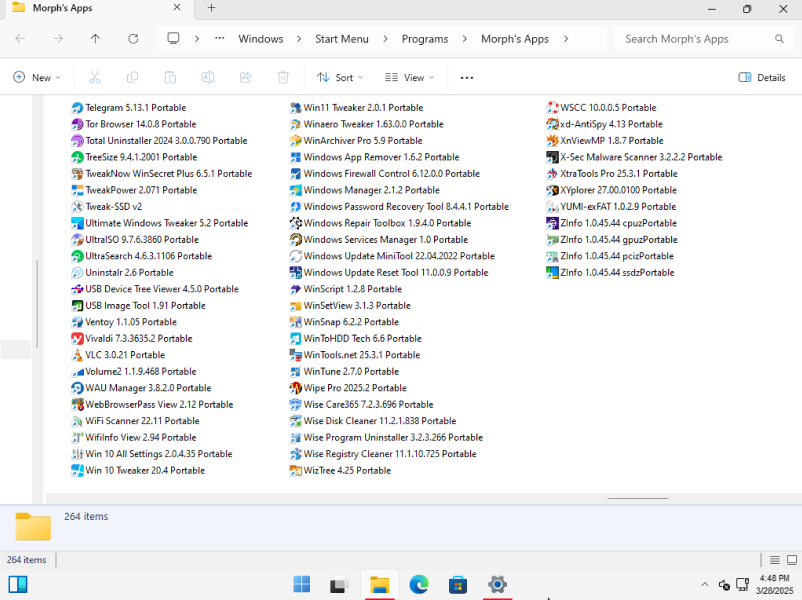This screenshot has width=802, height=600.
Task: Open the View dropdown menu
Action: [x=410, y=78]
